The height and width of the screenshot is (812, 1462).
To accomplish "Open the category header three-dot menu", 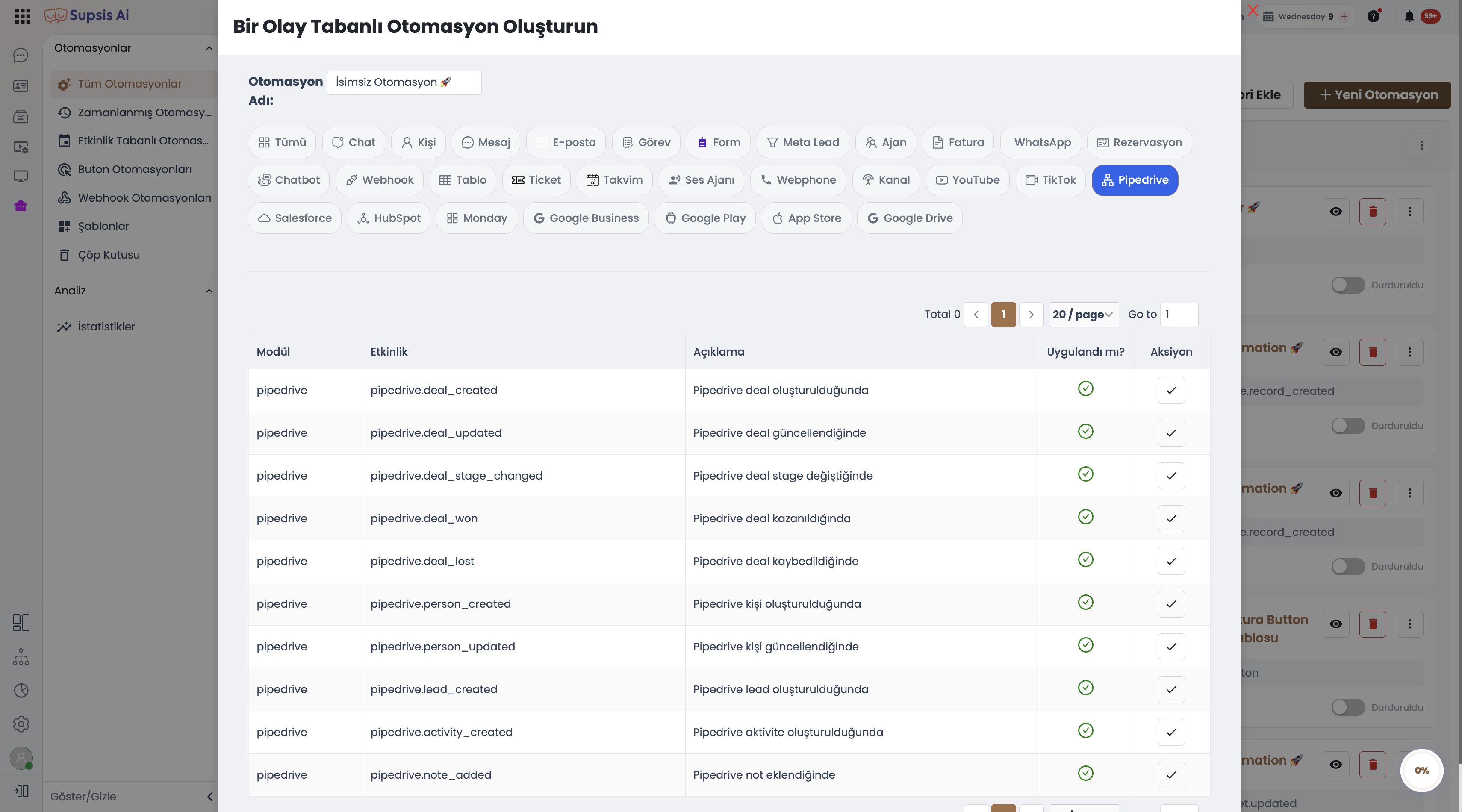I will tap(1422, 145).
